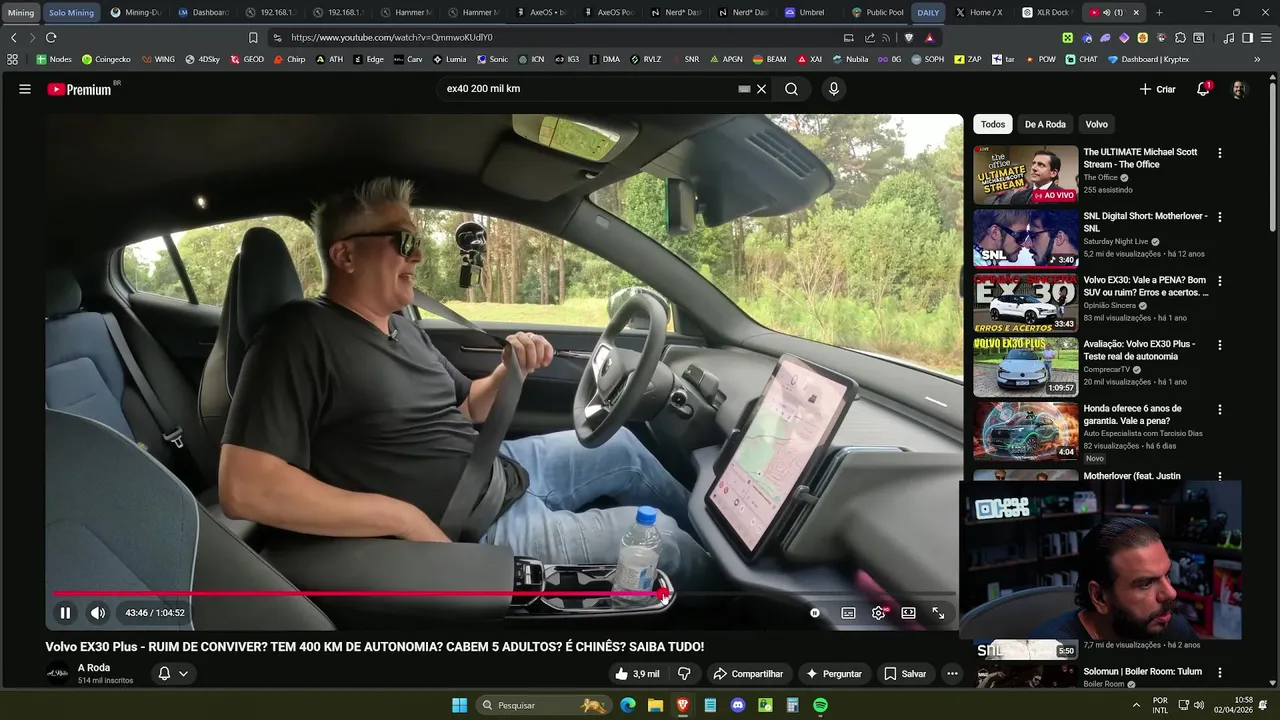The height and width of the screenshot is (720, 1280).
Task: Open a new browser tab
Action: coord(1159,12)
